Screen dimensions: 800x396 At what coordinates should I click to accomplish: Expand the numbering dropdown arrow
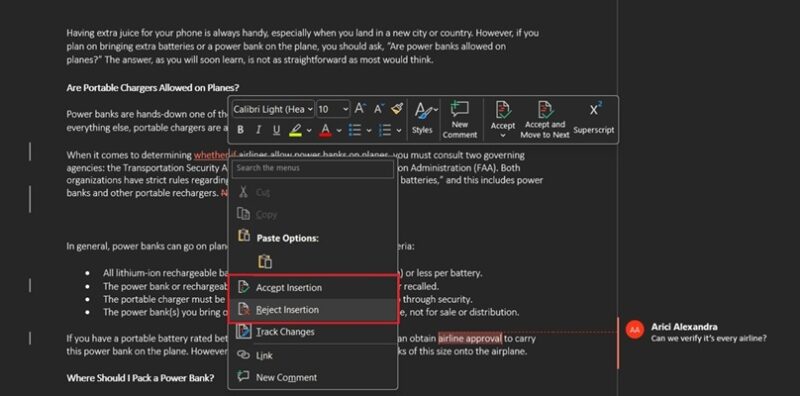tap(398, 131)
